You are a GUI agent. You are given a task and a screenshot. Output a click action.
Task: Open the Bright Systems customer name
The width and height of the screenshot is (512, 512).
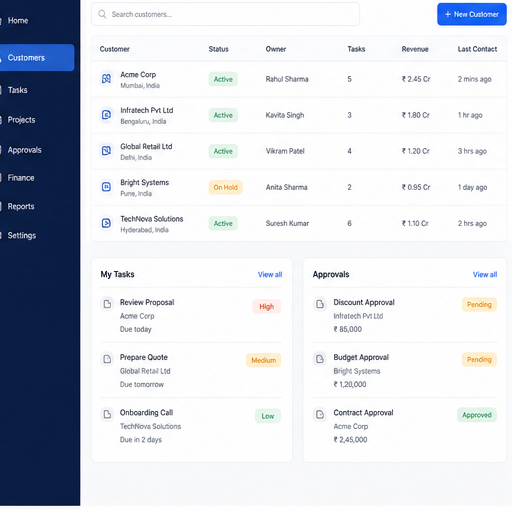click(x=144, y=183)
